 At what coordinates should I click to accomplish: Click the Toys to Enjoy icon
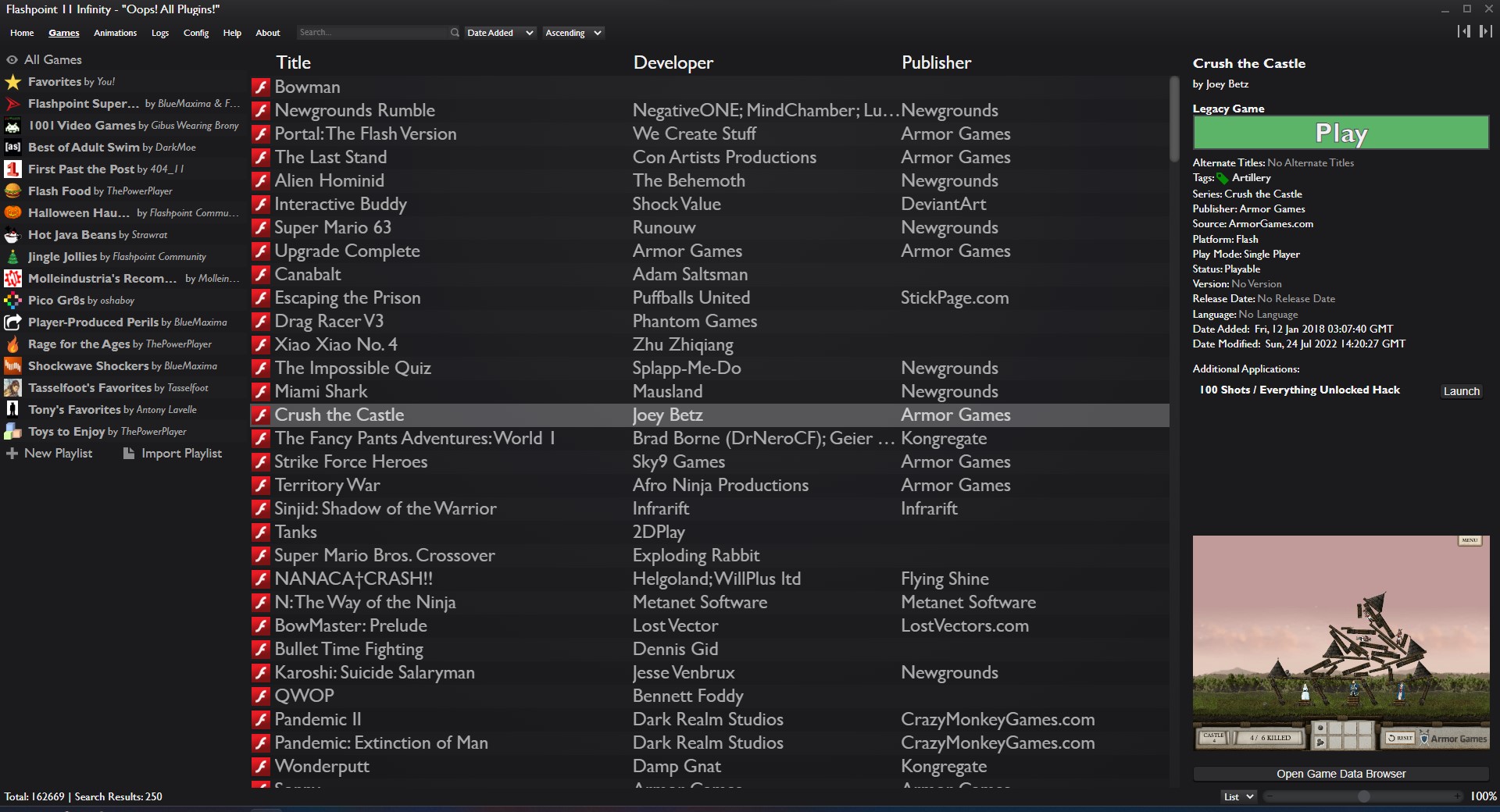[x=12, y=432]
